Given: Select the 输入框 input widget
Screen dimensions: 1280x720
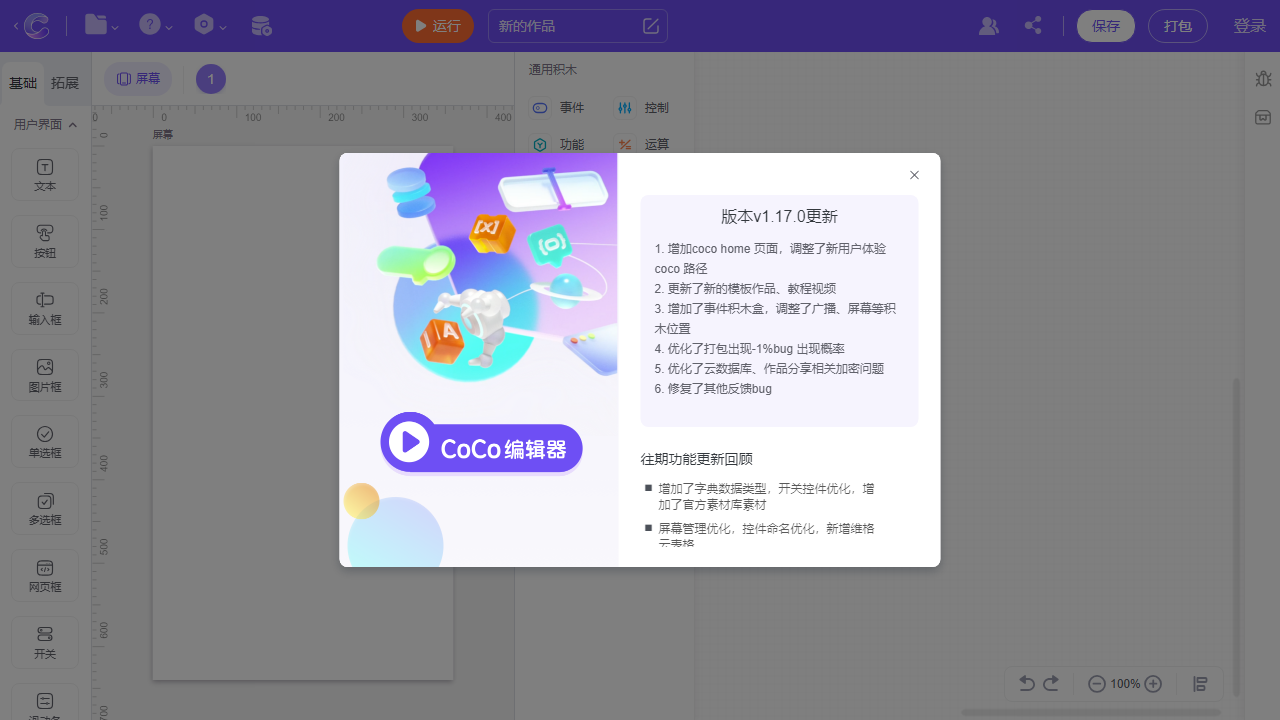Looking at the screenshot, I should point(45,308).
